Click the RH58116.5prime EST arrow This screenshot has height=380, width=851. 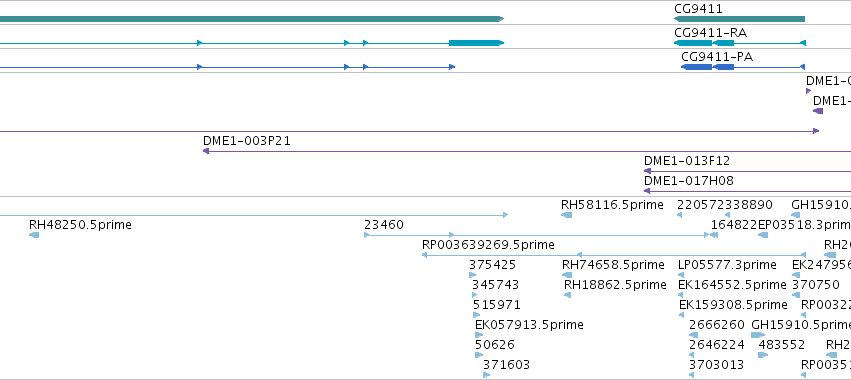[567, 215]
